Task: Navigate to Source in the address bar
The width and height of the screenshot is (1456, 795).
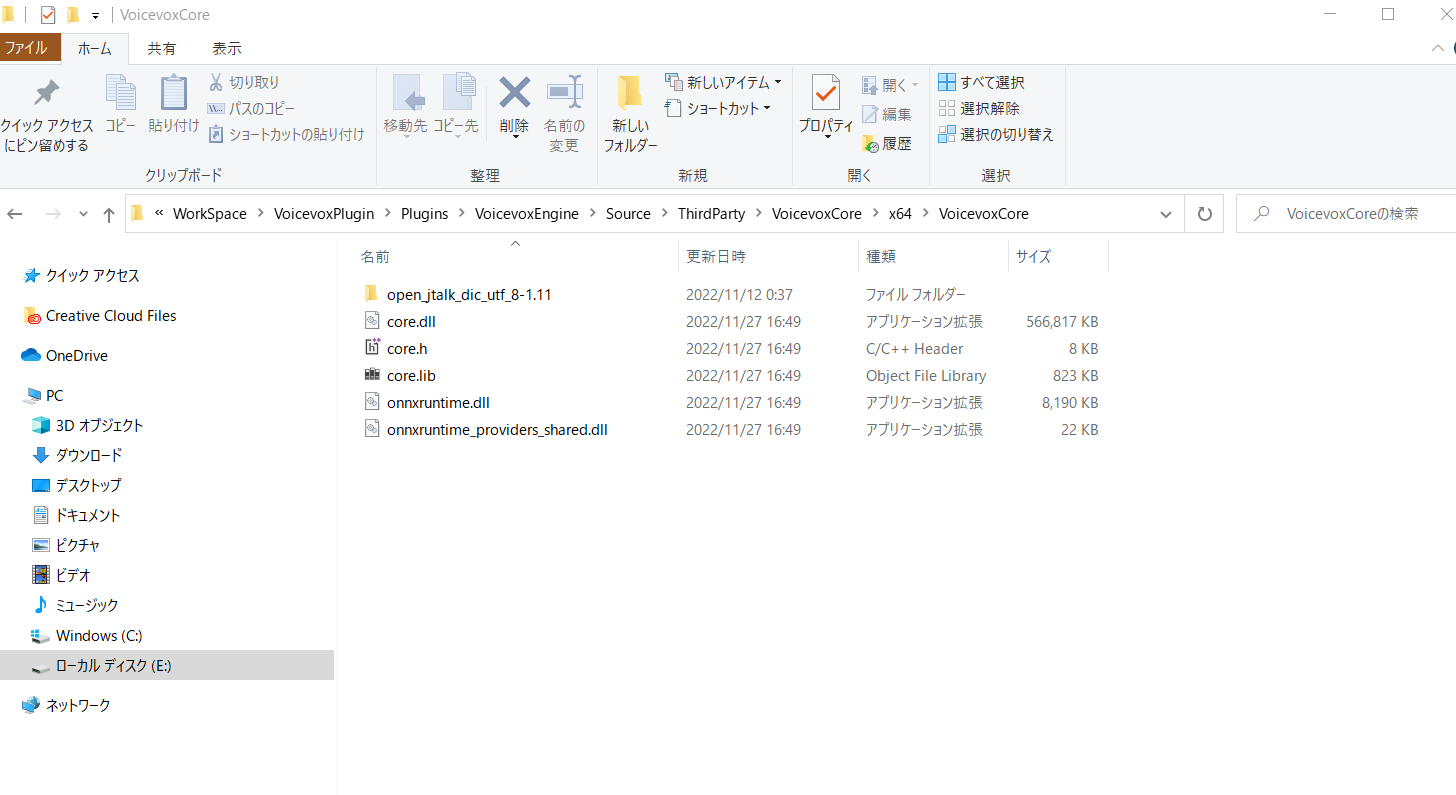Action: [628, 214]
